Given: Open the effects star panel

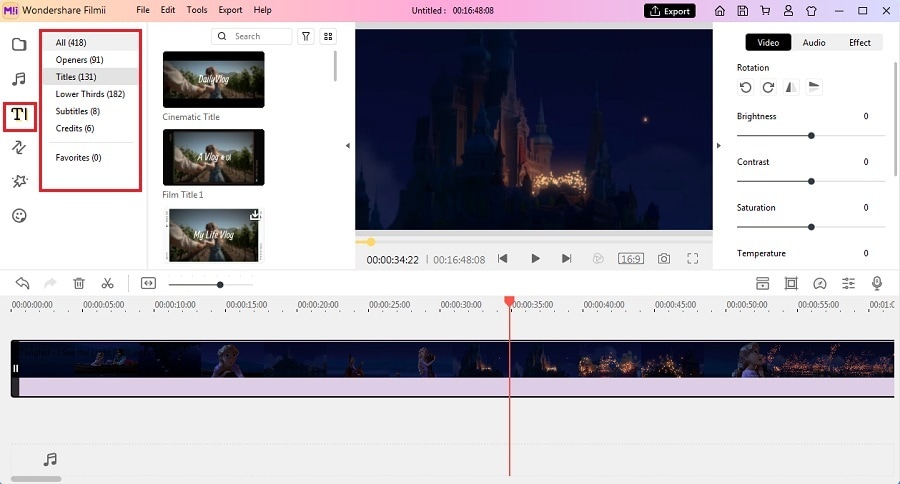Looking at the screenshot, I should pyautogui.click(x=19, y=181).
